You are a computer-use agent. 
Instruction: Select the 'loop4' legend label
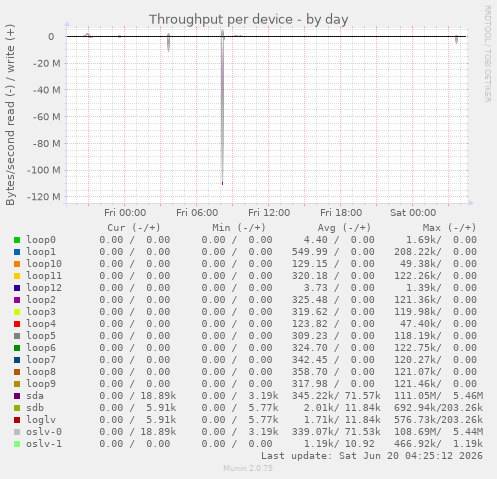[41, 324]
